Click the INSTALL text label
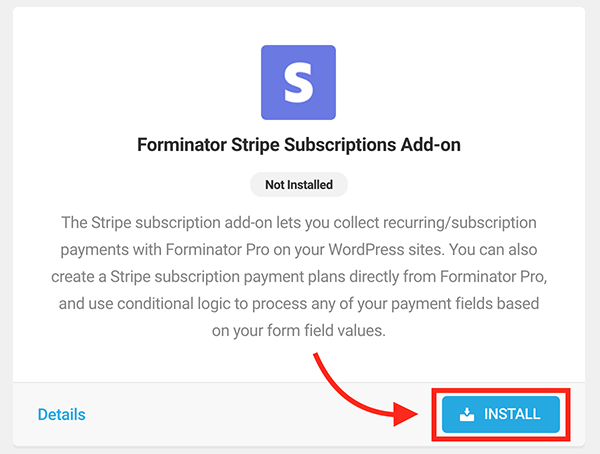This screenshot has height=454, width=600. coord(512,414)
